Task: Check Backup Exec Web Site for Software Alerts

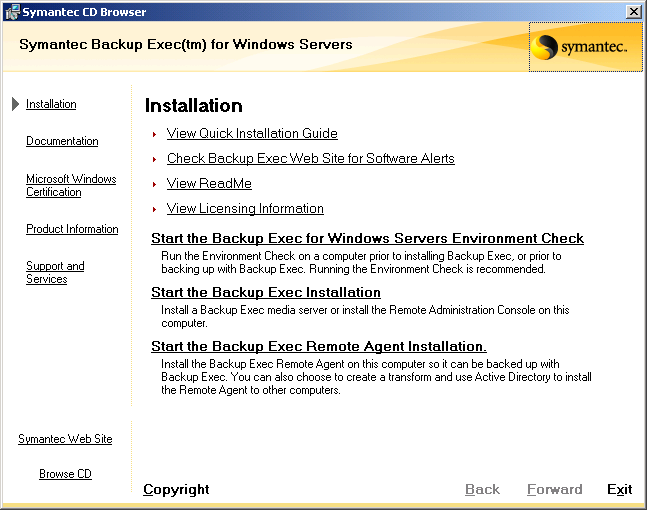Action: 311,158
